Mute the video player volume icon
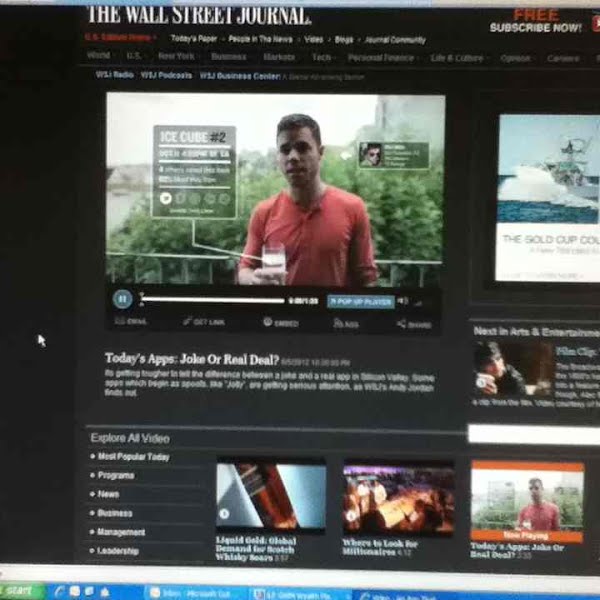This screenshot has width=600, height=600. pyautogui.click(x=403, y=300)
